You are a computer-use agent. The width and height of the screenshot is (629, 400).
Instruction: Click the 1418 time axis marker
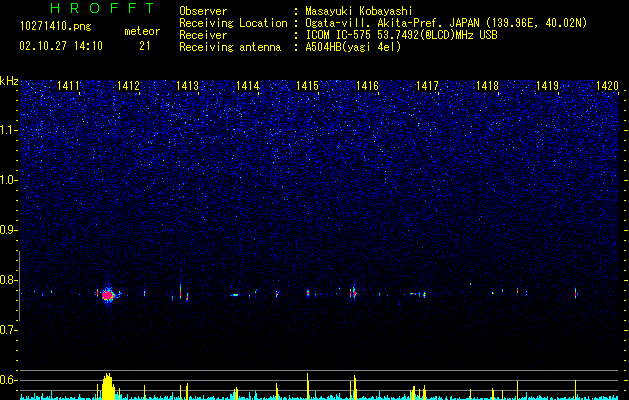pyautogui.click(x=487, y=85)
